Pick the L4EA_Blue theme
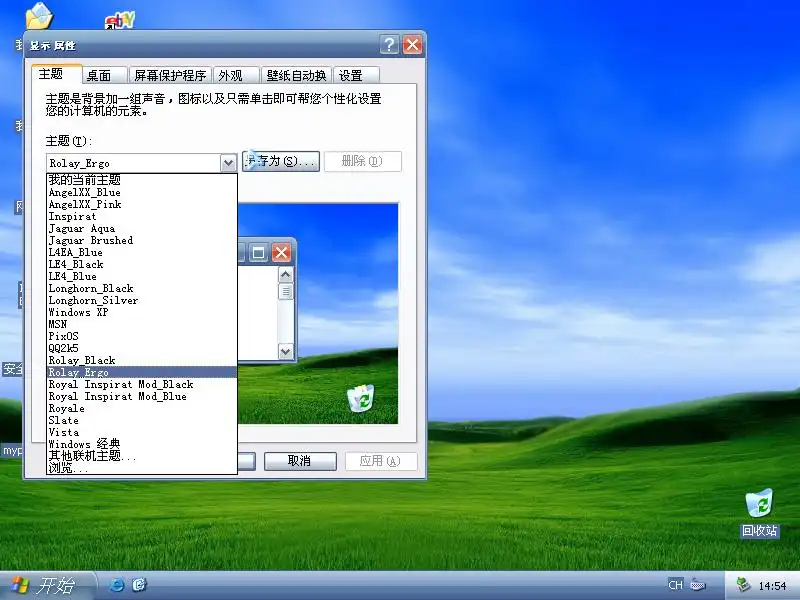 [x=142, y=253]
